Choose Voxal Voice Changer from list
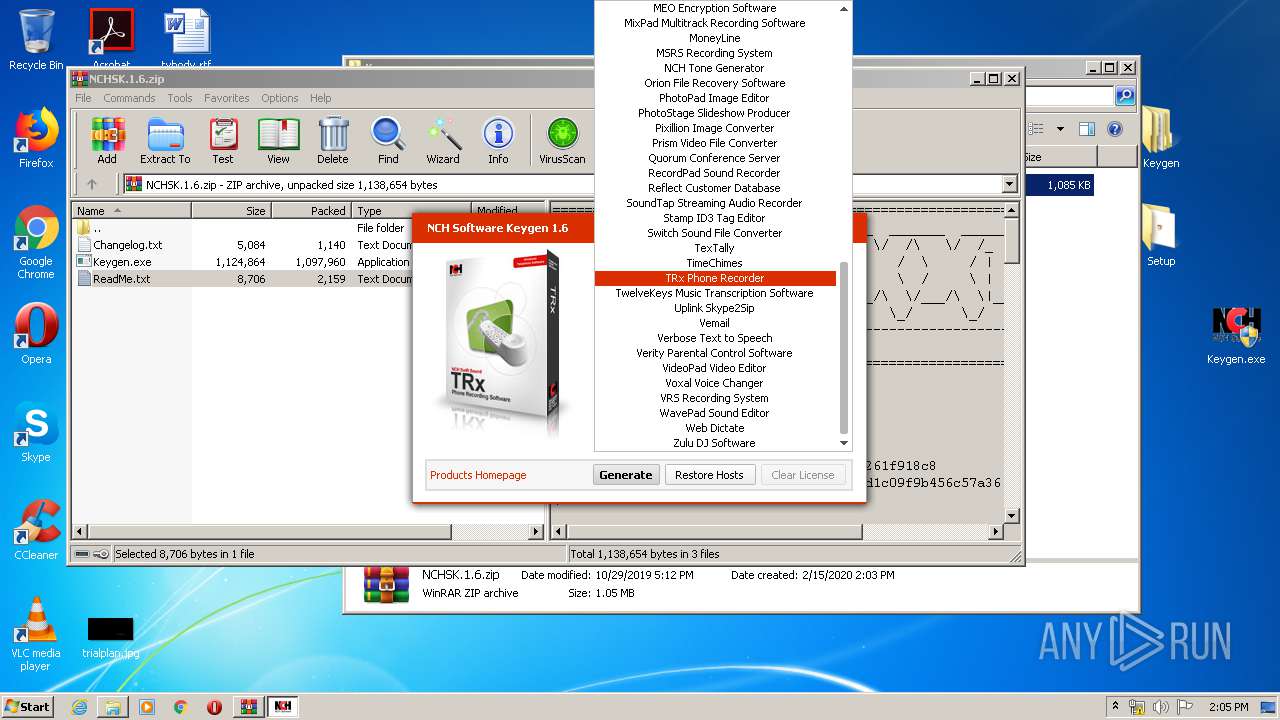This screenshot has height=720, width=1280. pos(714,383)
